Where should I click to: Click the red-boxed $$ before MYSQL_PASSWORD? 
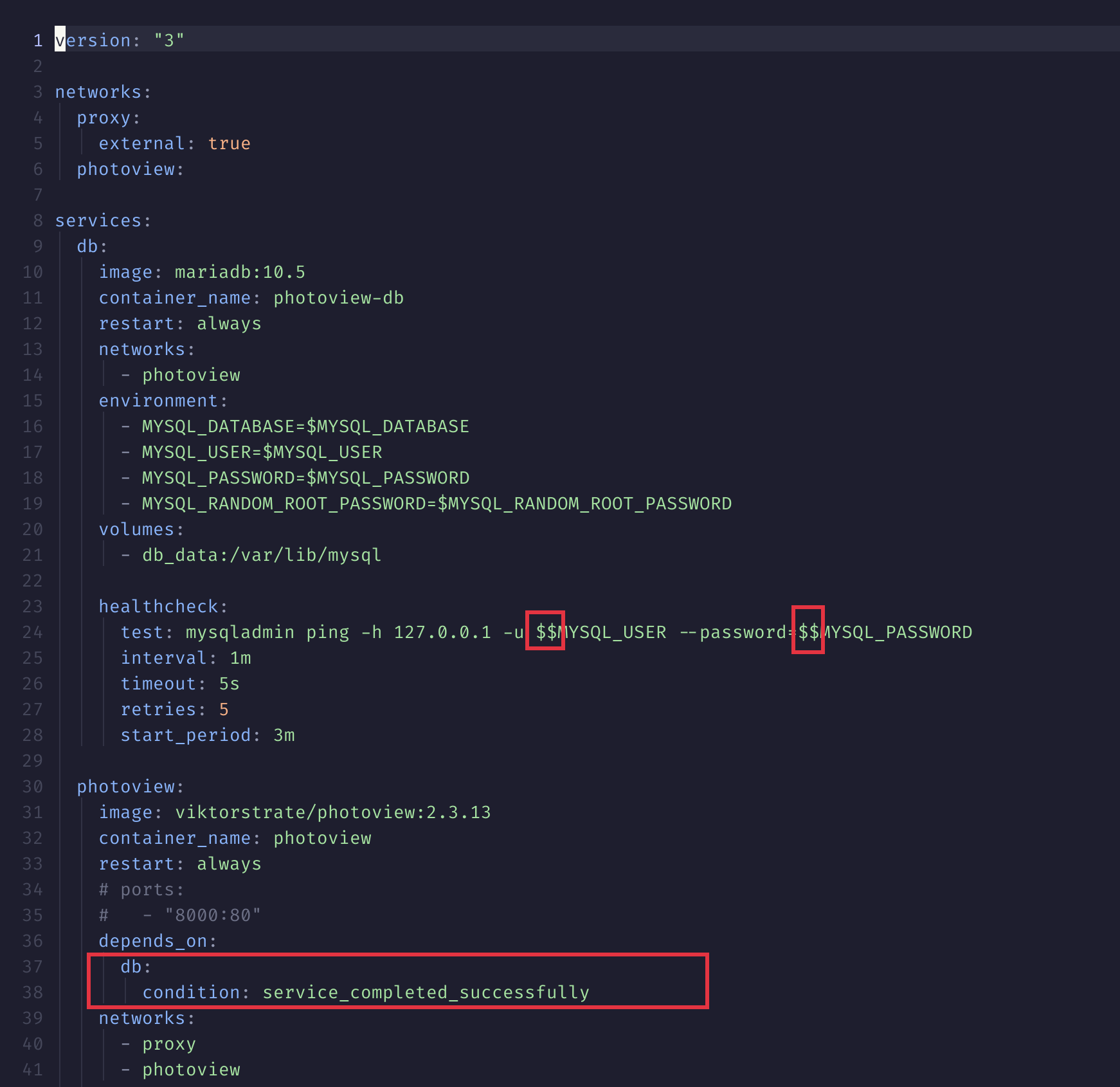(x=808, y=632)
